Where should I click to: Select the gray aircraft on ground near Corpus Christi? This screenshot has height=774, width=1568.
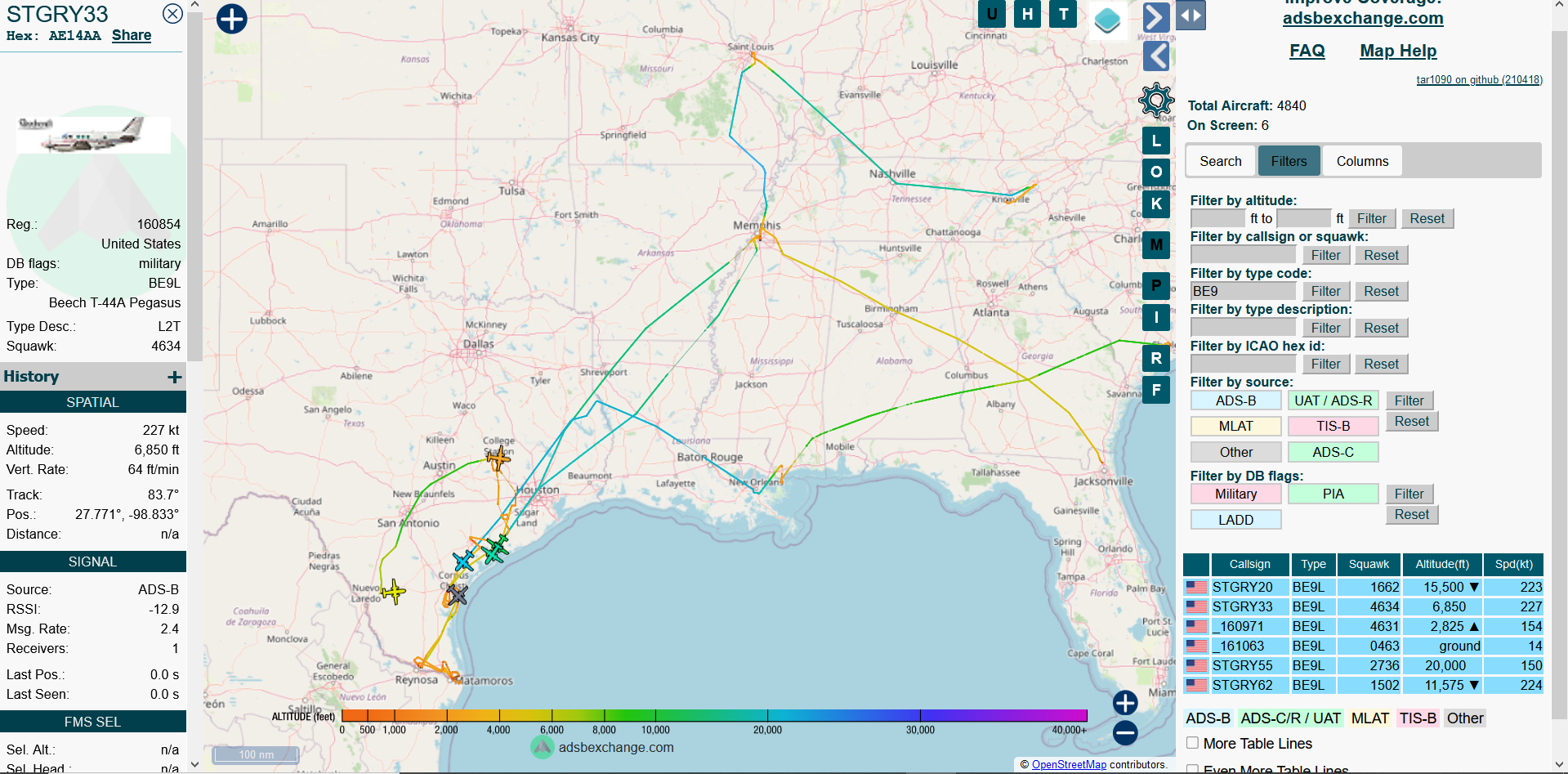457,594
